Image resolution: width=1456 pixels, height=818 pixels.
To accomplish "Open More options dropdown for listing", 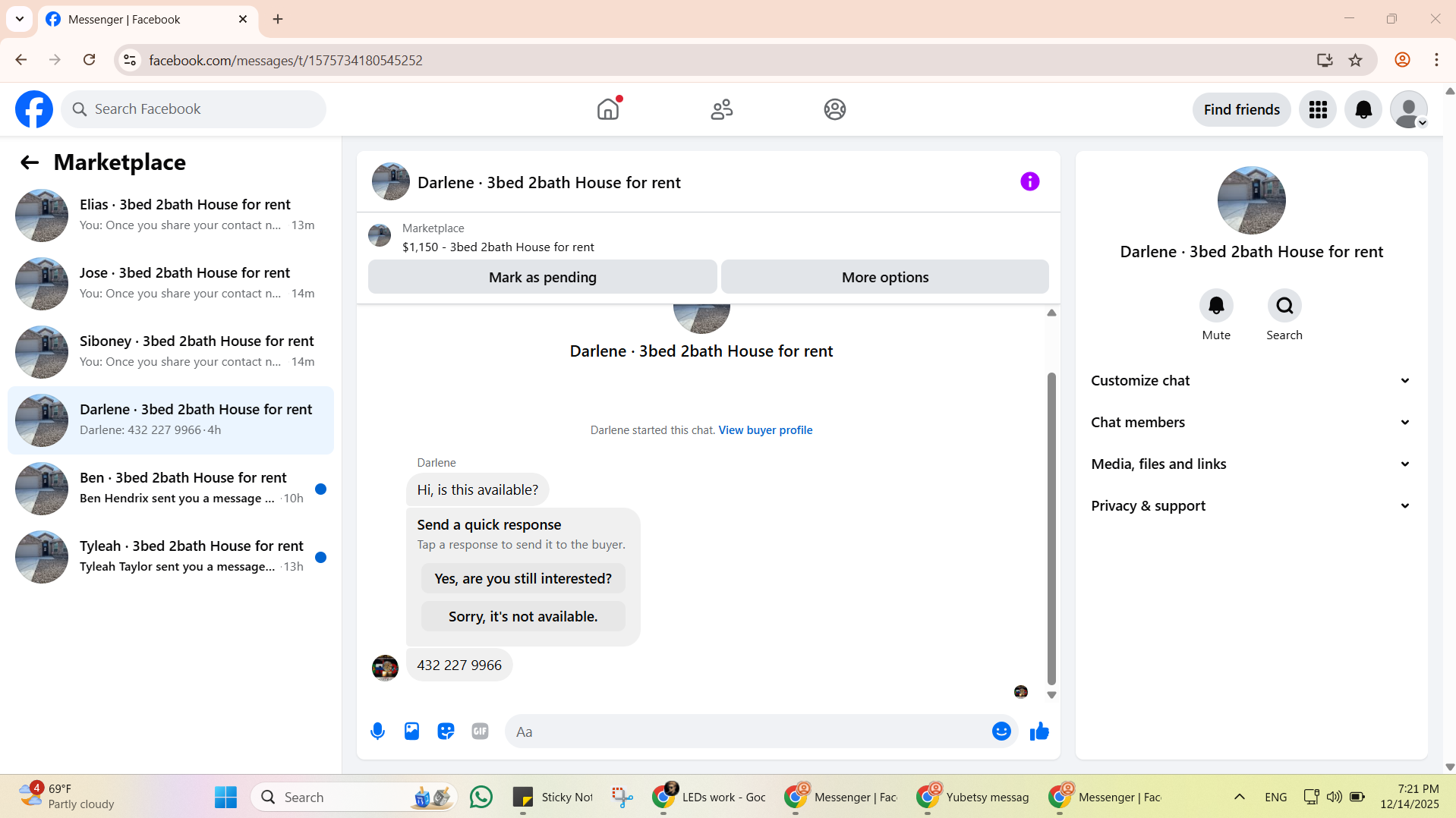I will pos(885,277).
